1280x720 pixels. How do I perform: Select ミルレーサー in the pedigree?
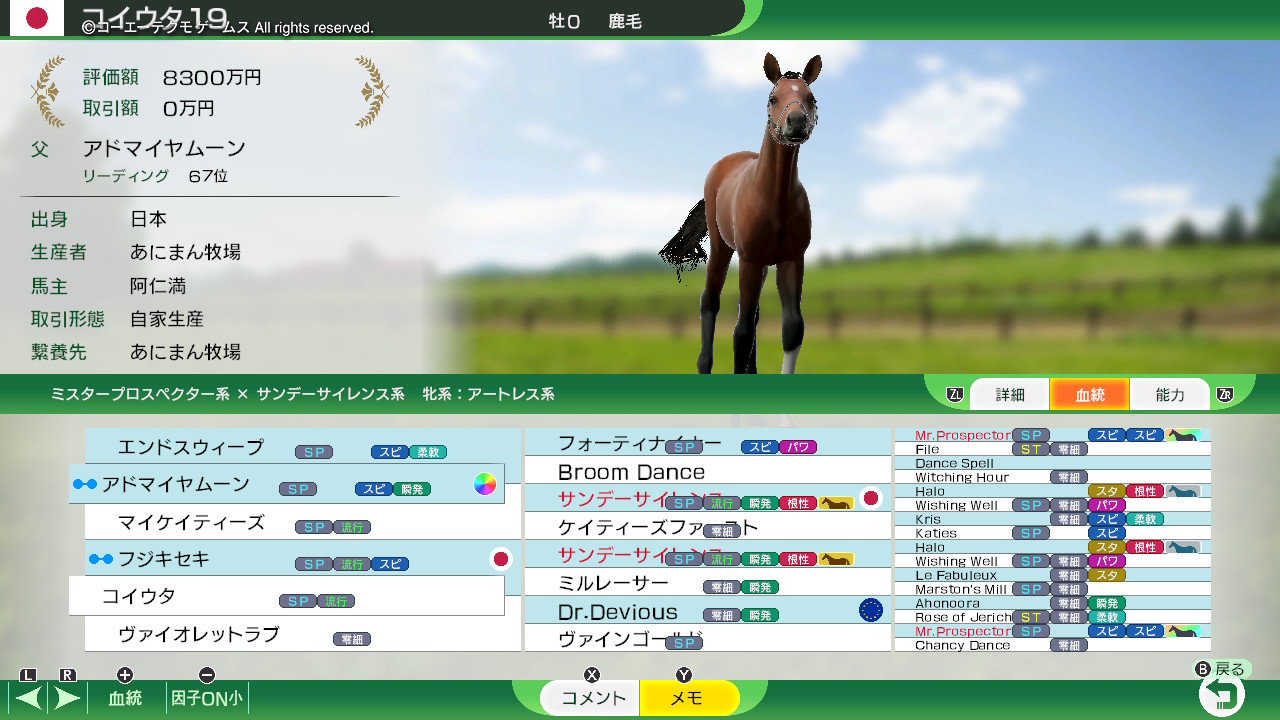708,583
